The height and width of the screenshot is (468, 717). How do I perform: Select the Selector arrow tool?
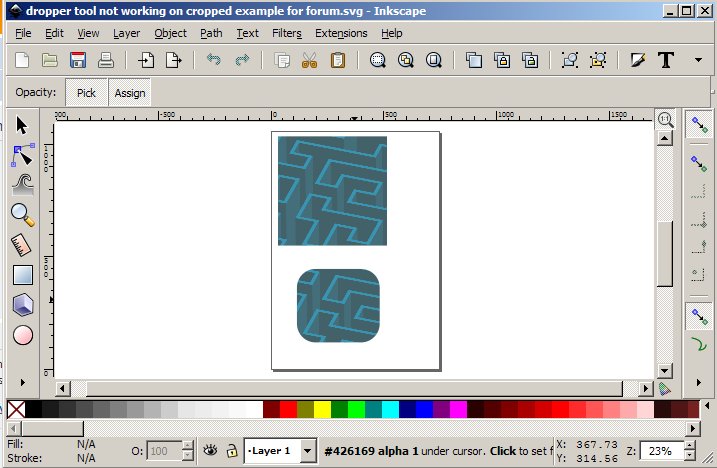click(22, 126)
